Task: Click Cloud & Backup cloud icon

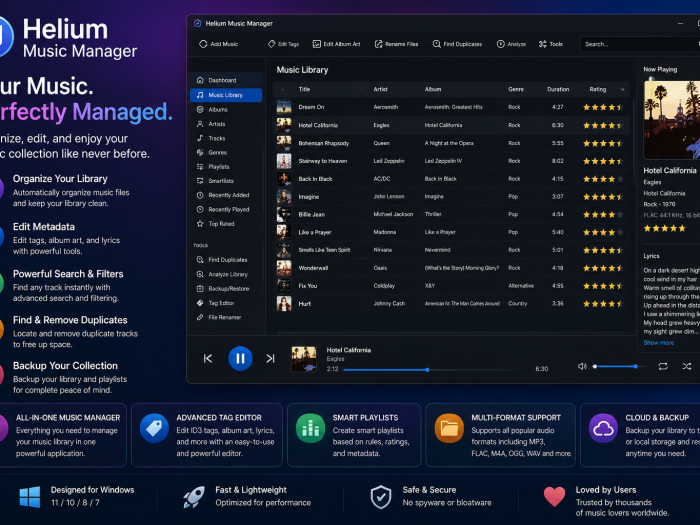Action: click(603, 428)
